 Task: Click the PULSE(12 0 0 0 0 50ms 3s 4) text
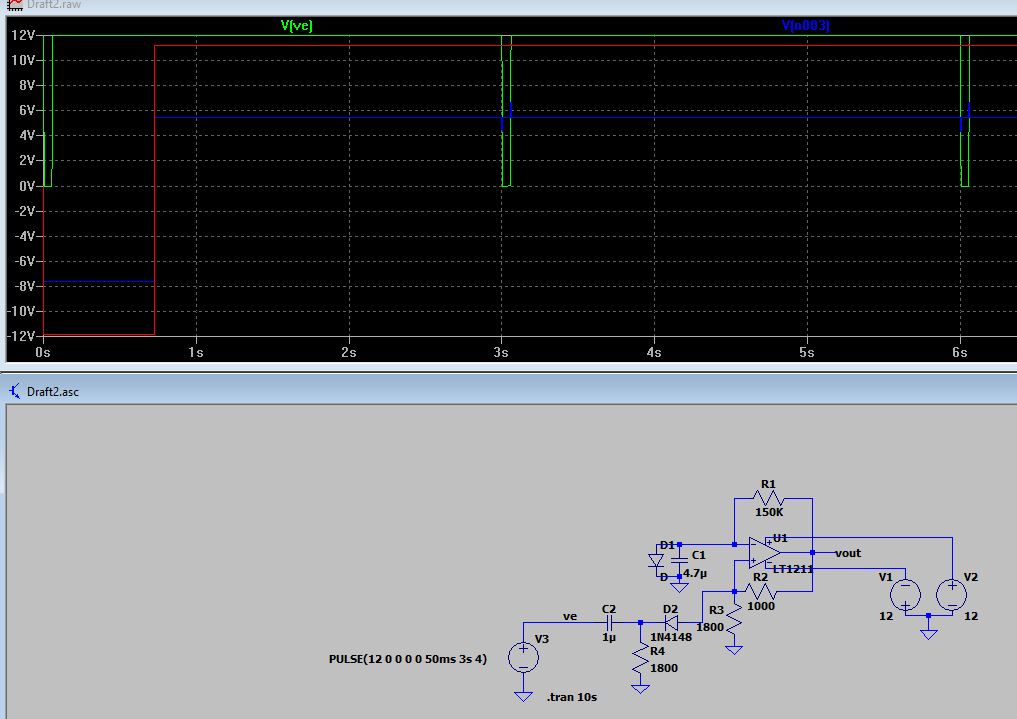[x=408, y=659]
